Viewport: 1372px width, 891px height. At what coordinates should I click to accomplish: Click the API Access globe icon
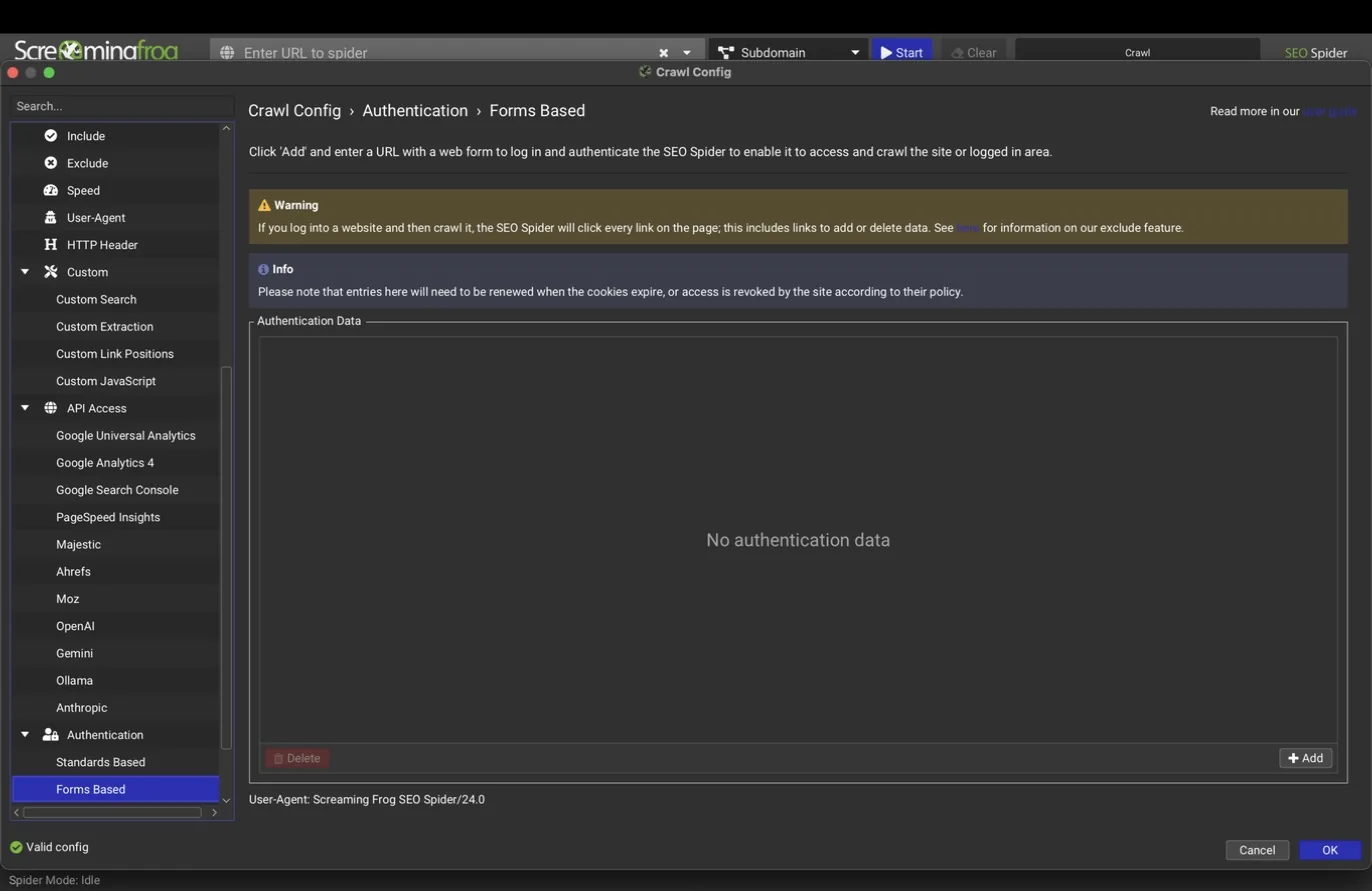[x=51, y=408]
